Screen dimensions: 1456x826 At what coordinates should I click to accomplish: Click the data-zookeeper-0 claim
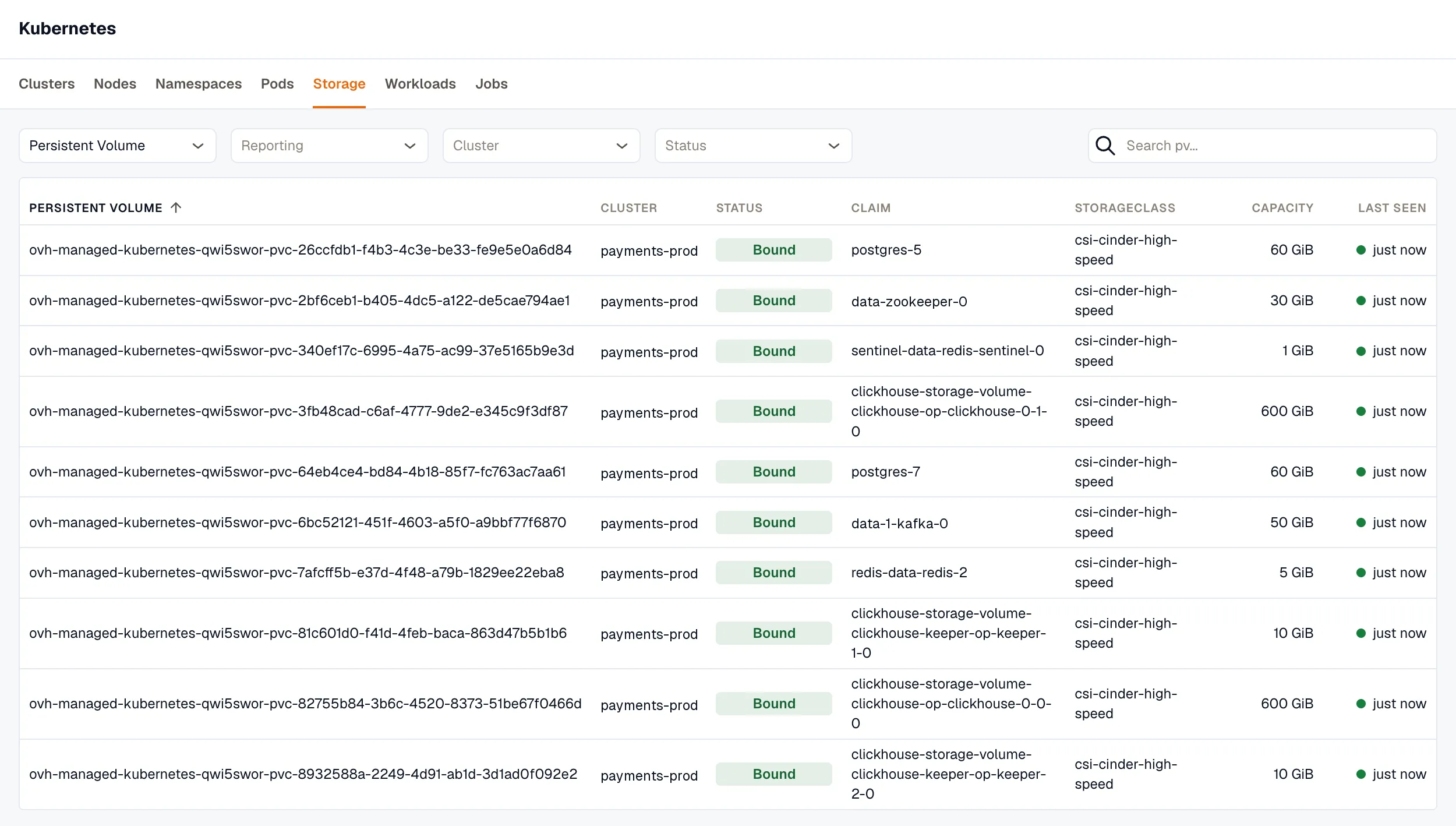tap(909, 302)
